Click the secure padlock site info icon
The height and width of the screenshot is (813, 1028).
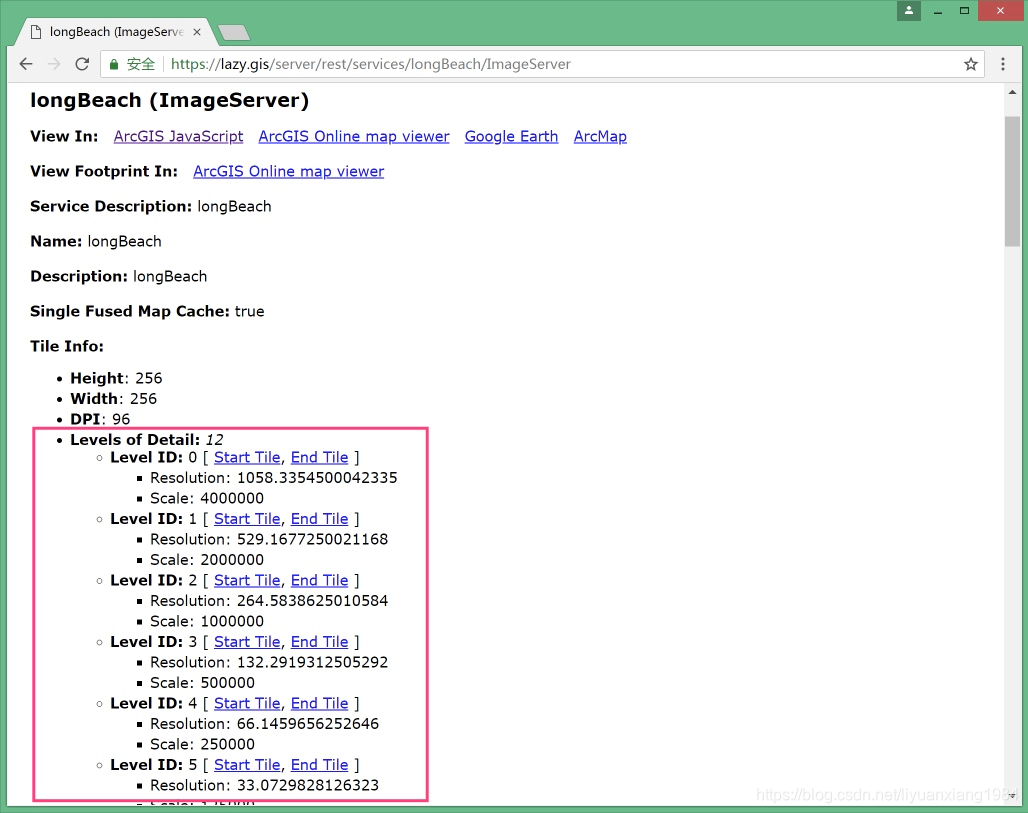pyautogui.click(x=112, y=64)
